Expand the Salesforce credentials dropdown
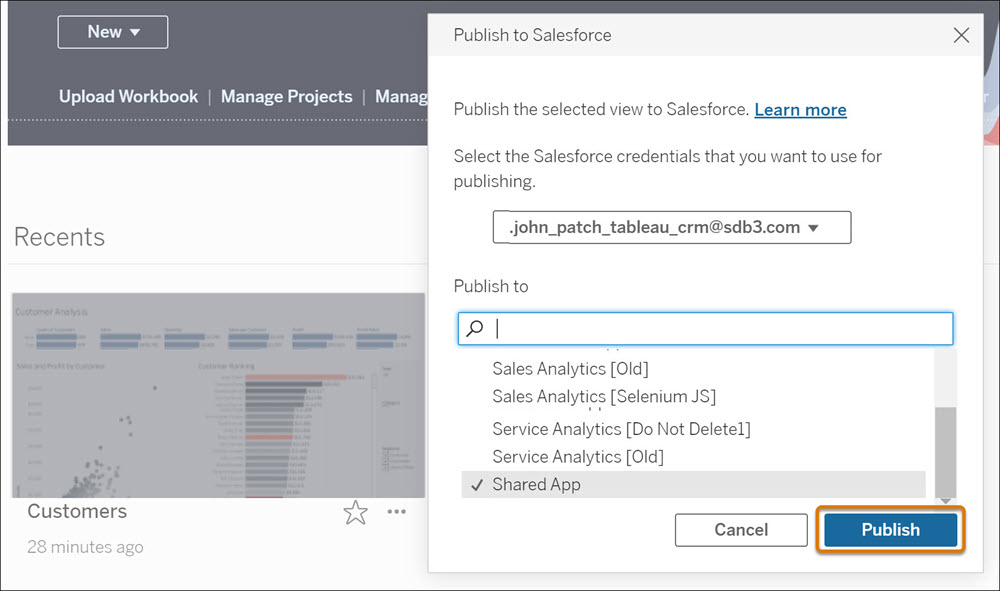 tap(672, 228)
